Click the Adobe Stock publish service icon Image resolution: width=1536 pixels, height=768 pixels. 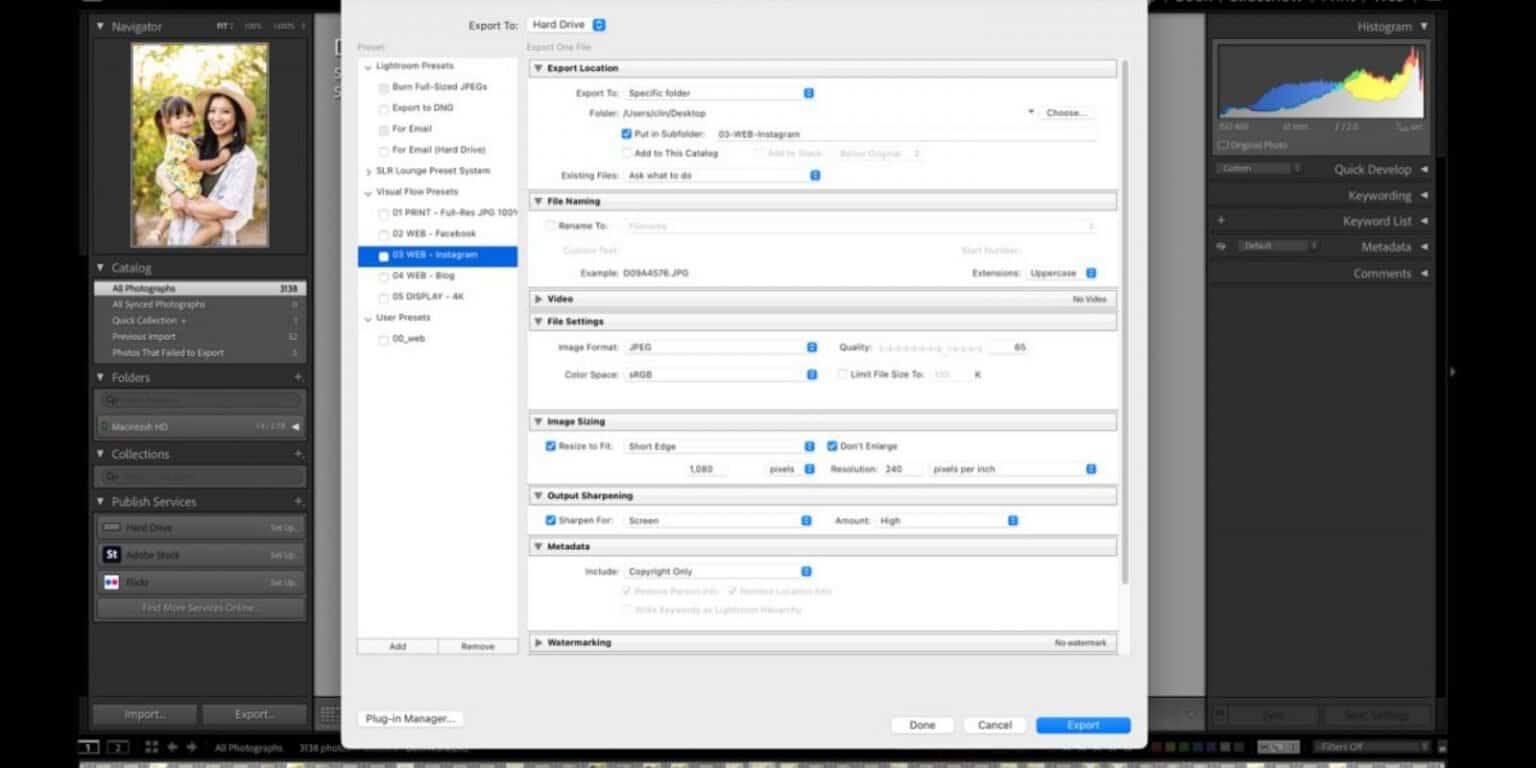point(111,554)
